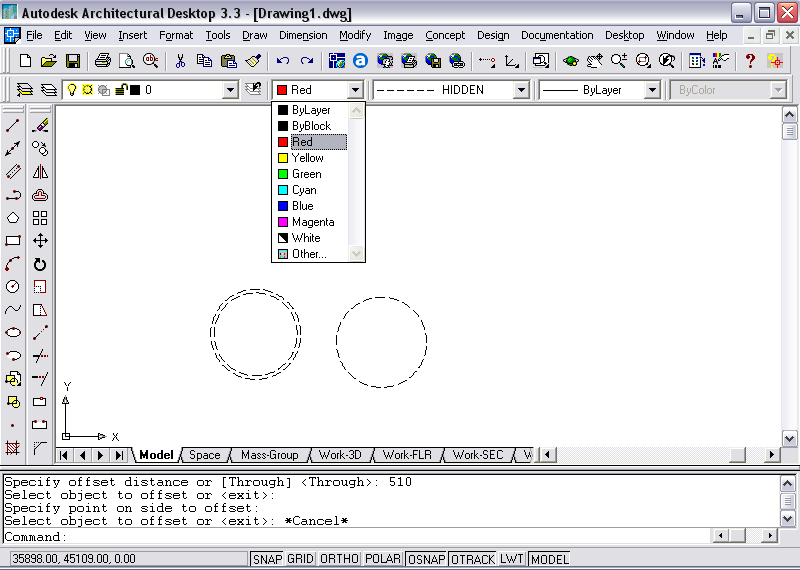Switch to the Work-3D layout tab
800x570 pixels.
(x=340, y=455)
